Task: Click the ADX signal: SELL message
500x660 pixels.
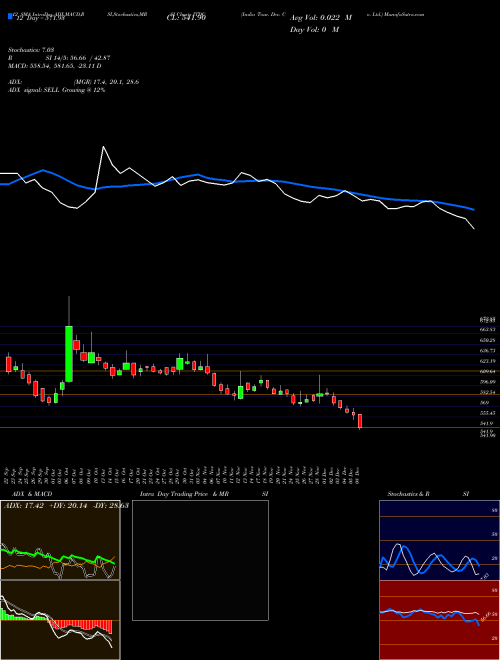Action: pyautogui.click(x=56, y=90)
